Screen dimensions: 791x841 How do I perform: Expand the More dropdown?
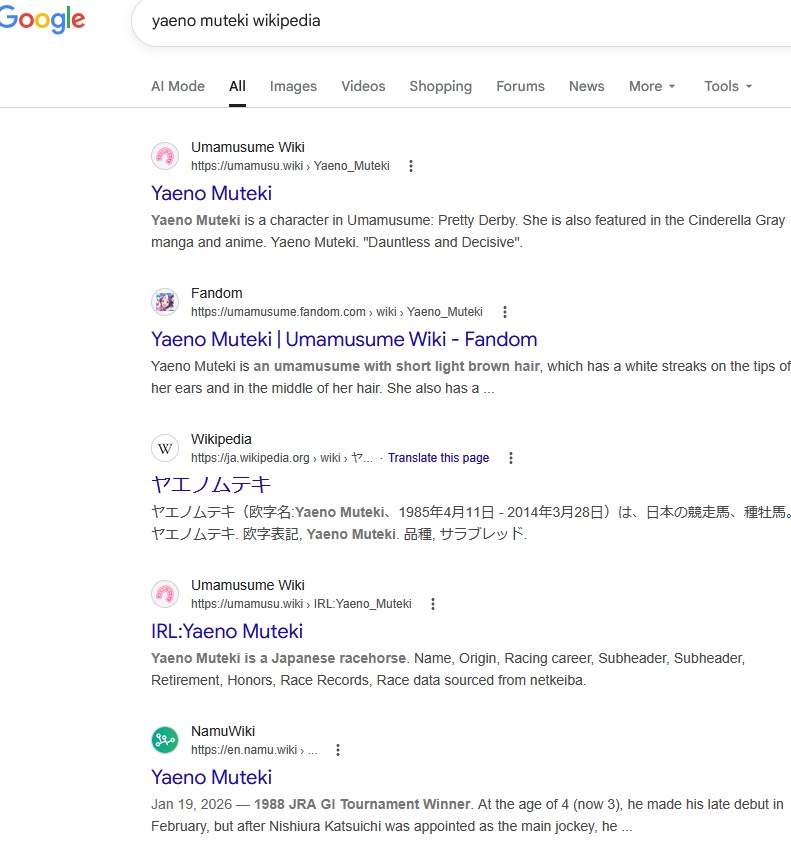[x=652, y=86]
